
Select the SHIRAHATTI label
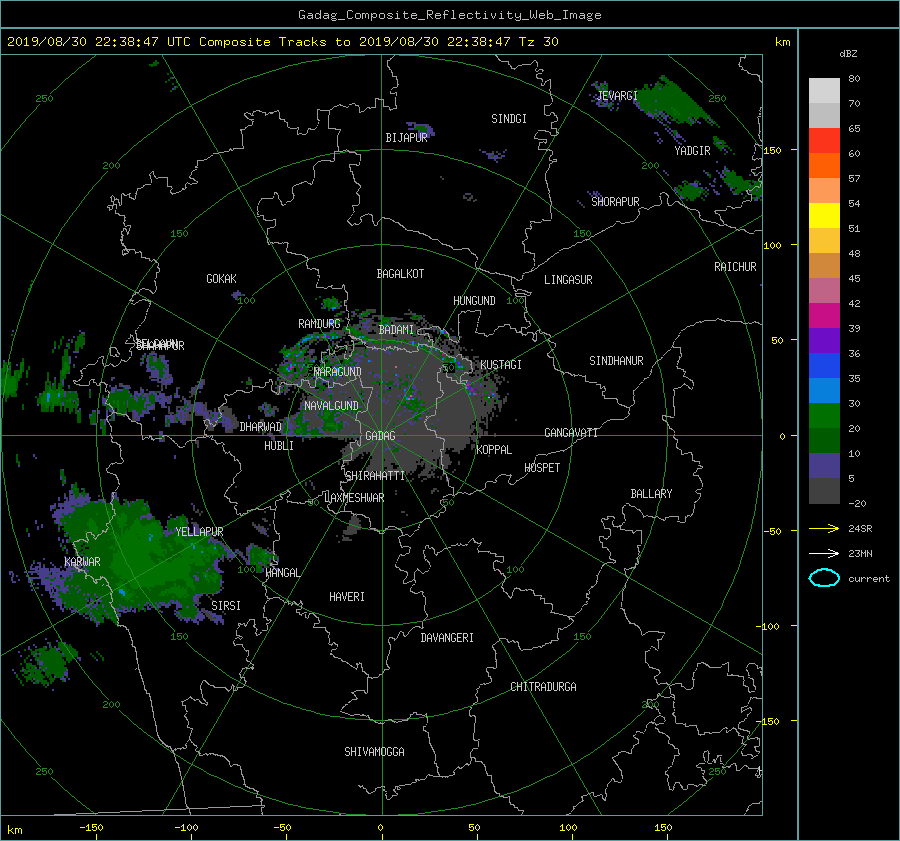375,476
